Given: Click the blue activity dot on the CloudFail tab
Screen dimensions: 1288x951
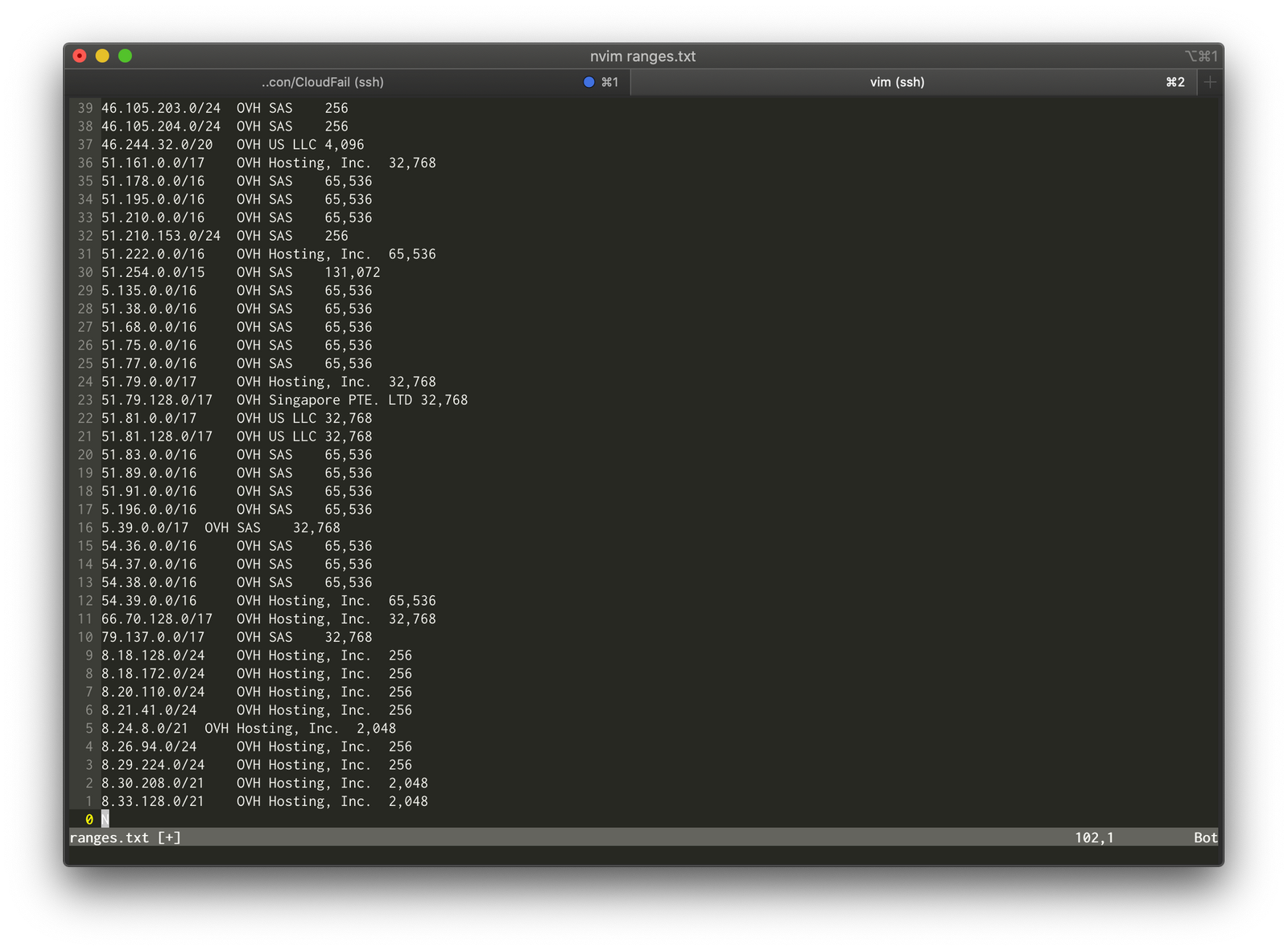Looking at the screenshot, I should [x=589, y=82].
